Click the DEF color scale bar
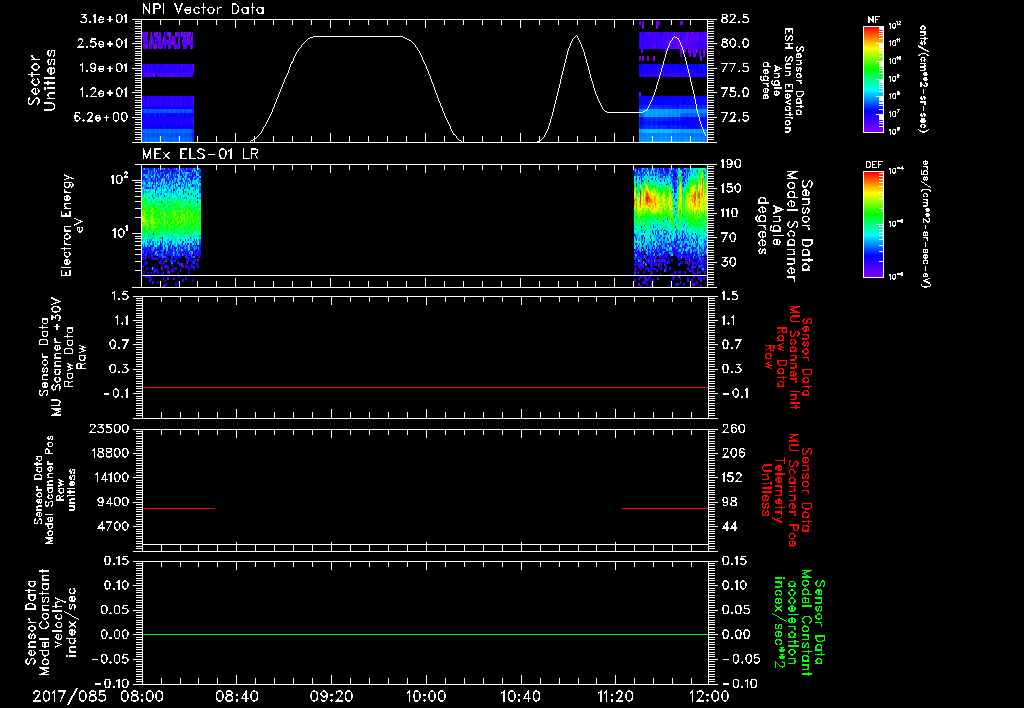1024x708 pixels. 873,223
